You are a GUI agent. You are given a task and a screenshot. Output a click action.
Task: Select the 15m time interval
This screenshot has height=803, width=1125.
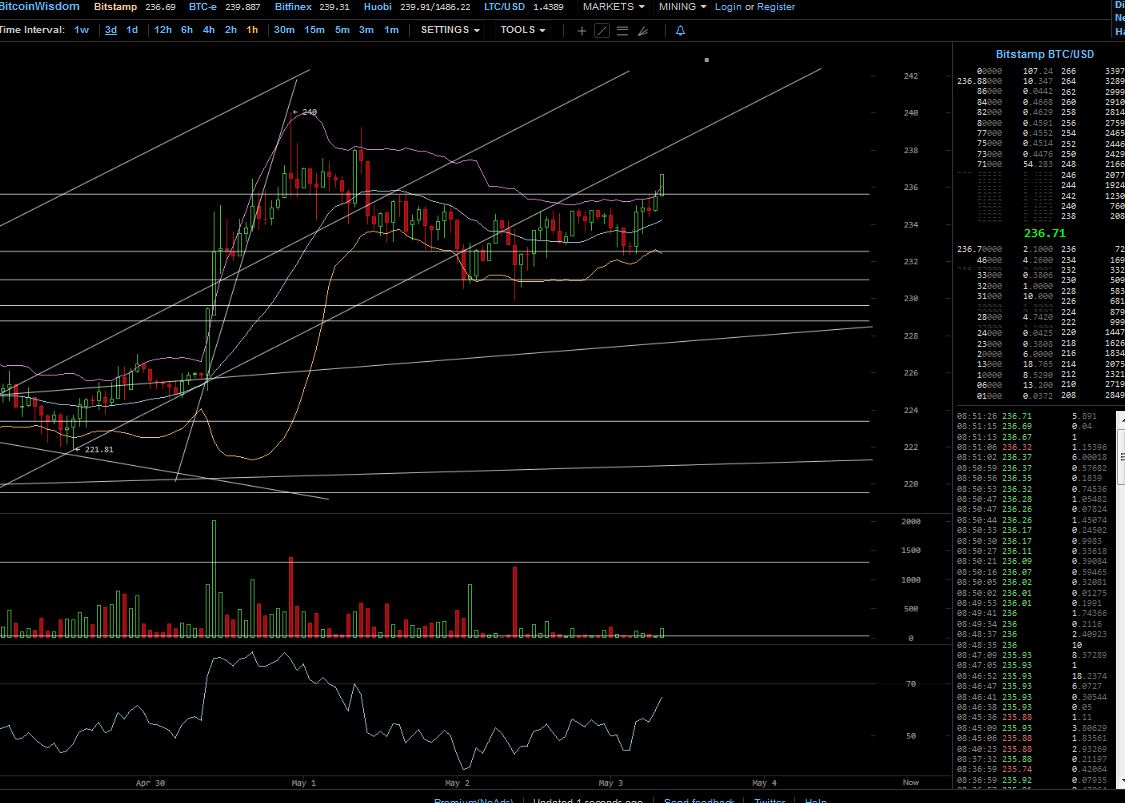click(x=314, y=30)
